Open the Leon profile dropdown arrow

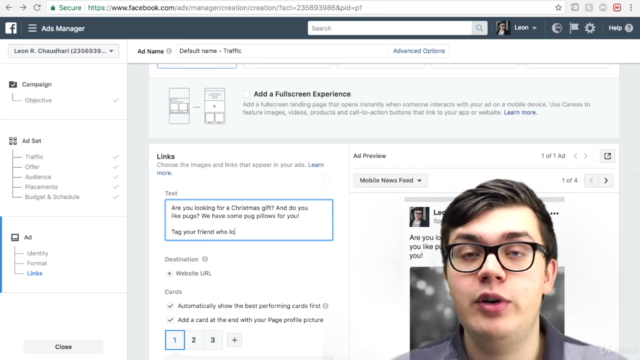point(534,28)
